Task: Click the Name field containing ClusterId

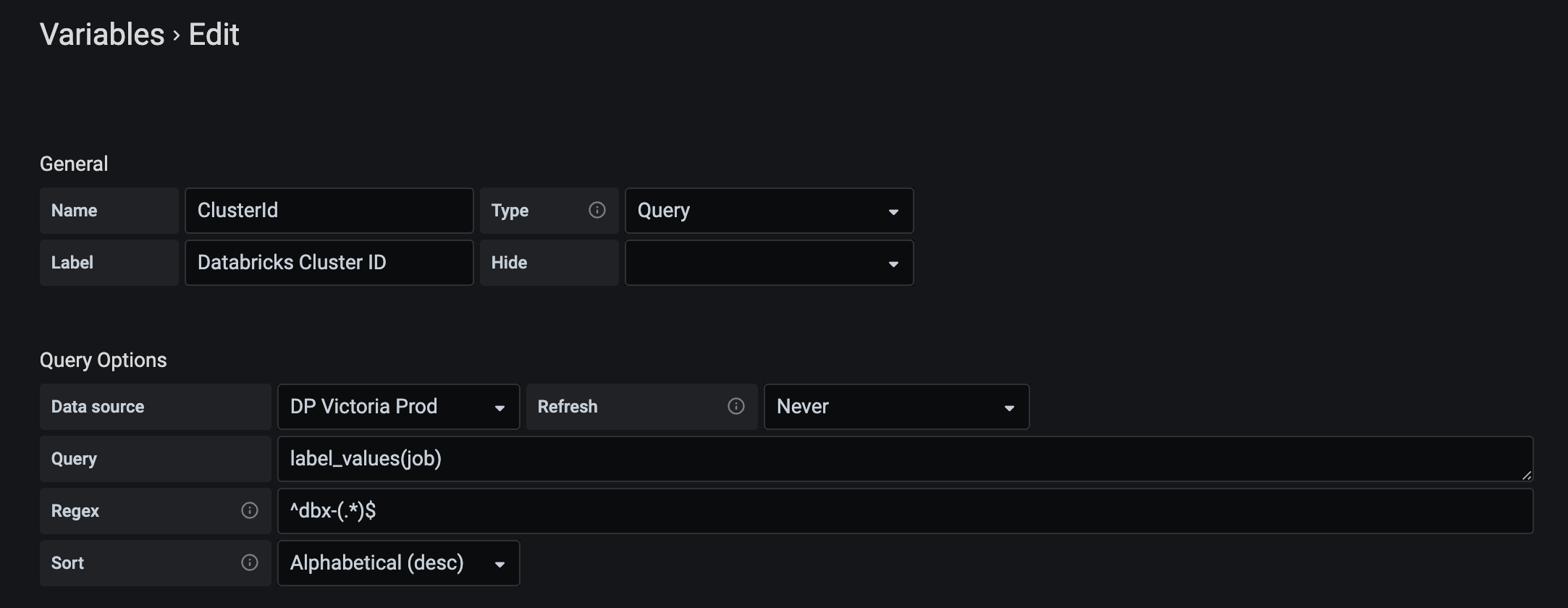Action: (x=329, y=211)
